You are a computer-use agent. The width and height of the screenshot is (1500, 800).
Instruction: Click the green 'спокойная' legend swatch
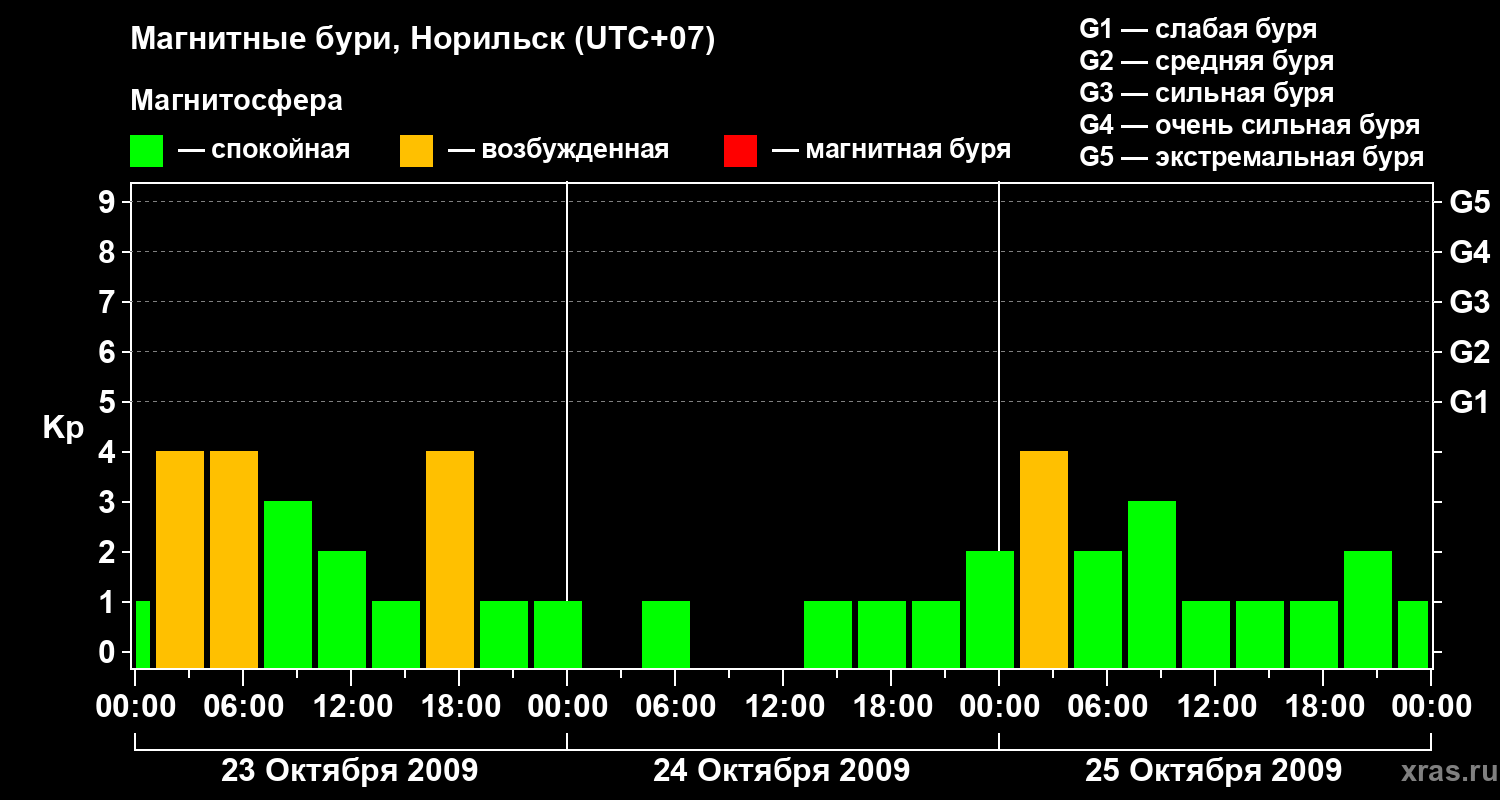tap(147, 151)
